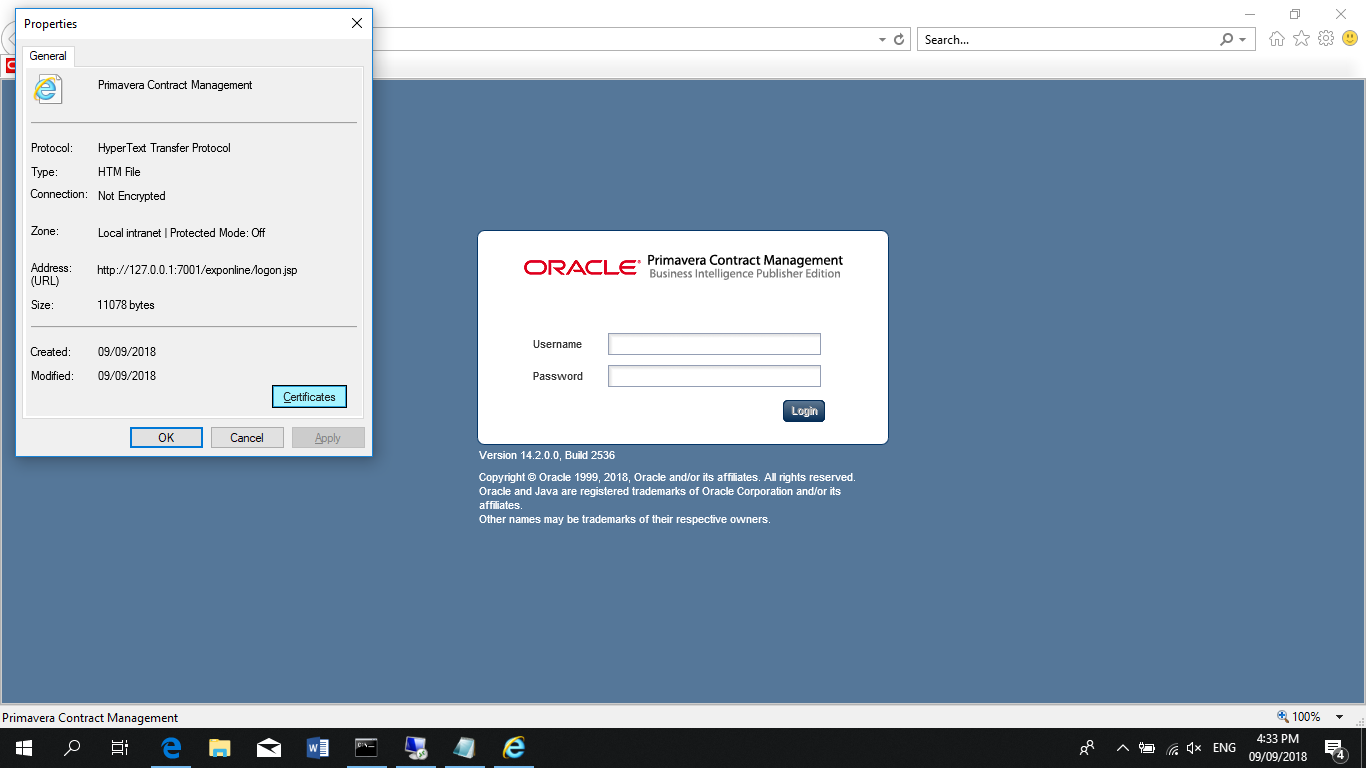1366x768 pixels.
Task: Click Cancel in the Properties dialog
Action: point(246,438)
